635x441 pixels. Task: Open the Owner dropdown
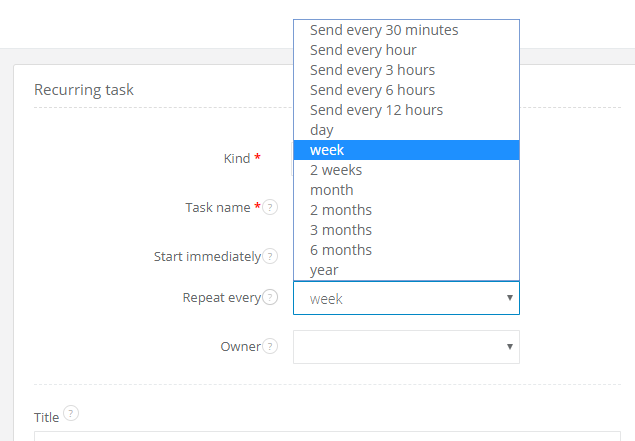coord(406,347)
